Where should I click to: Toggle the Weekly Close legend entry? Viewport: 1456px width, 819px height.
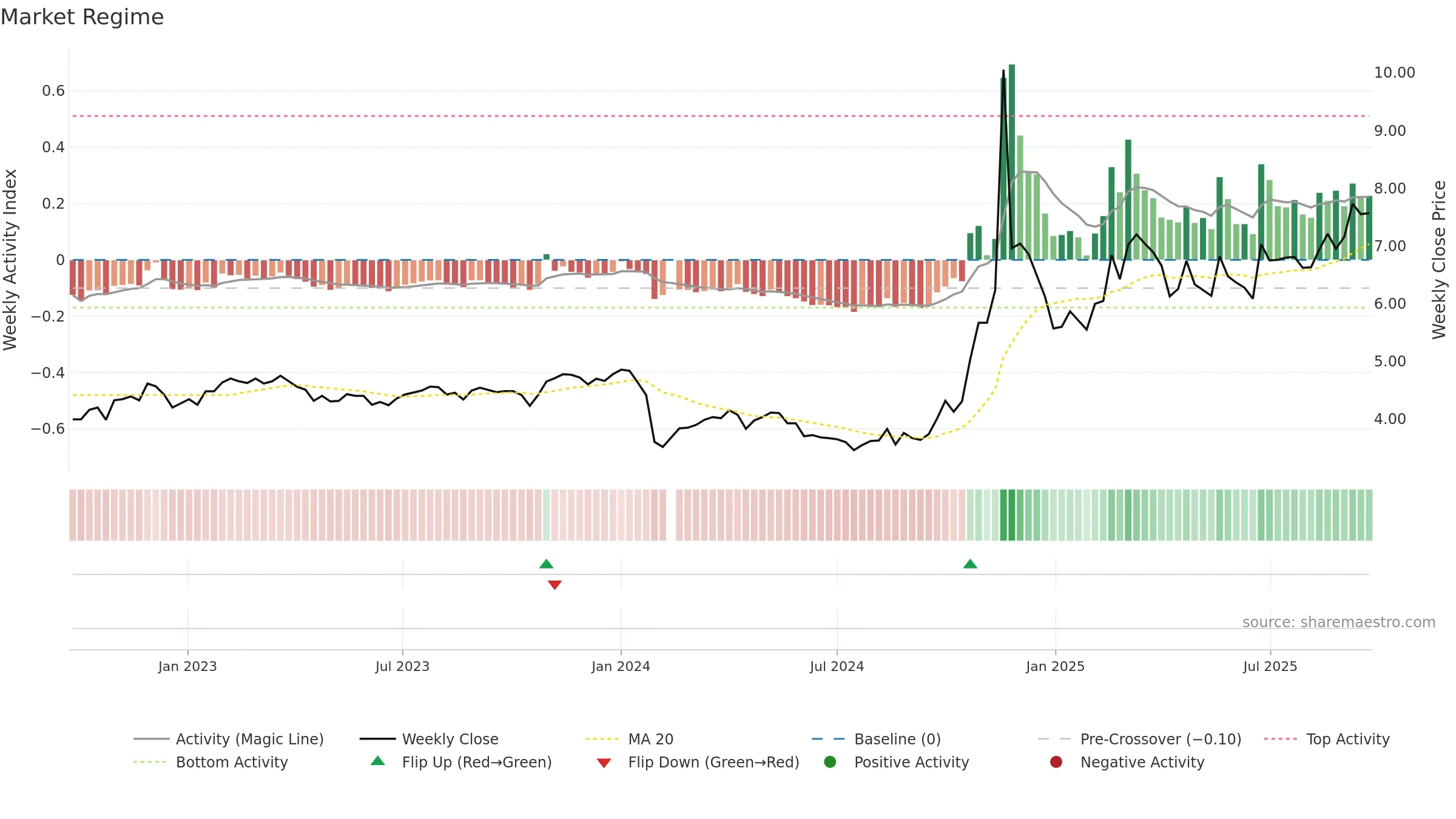[x=429, y=739]
